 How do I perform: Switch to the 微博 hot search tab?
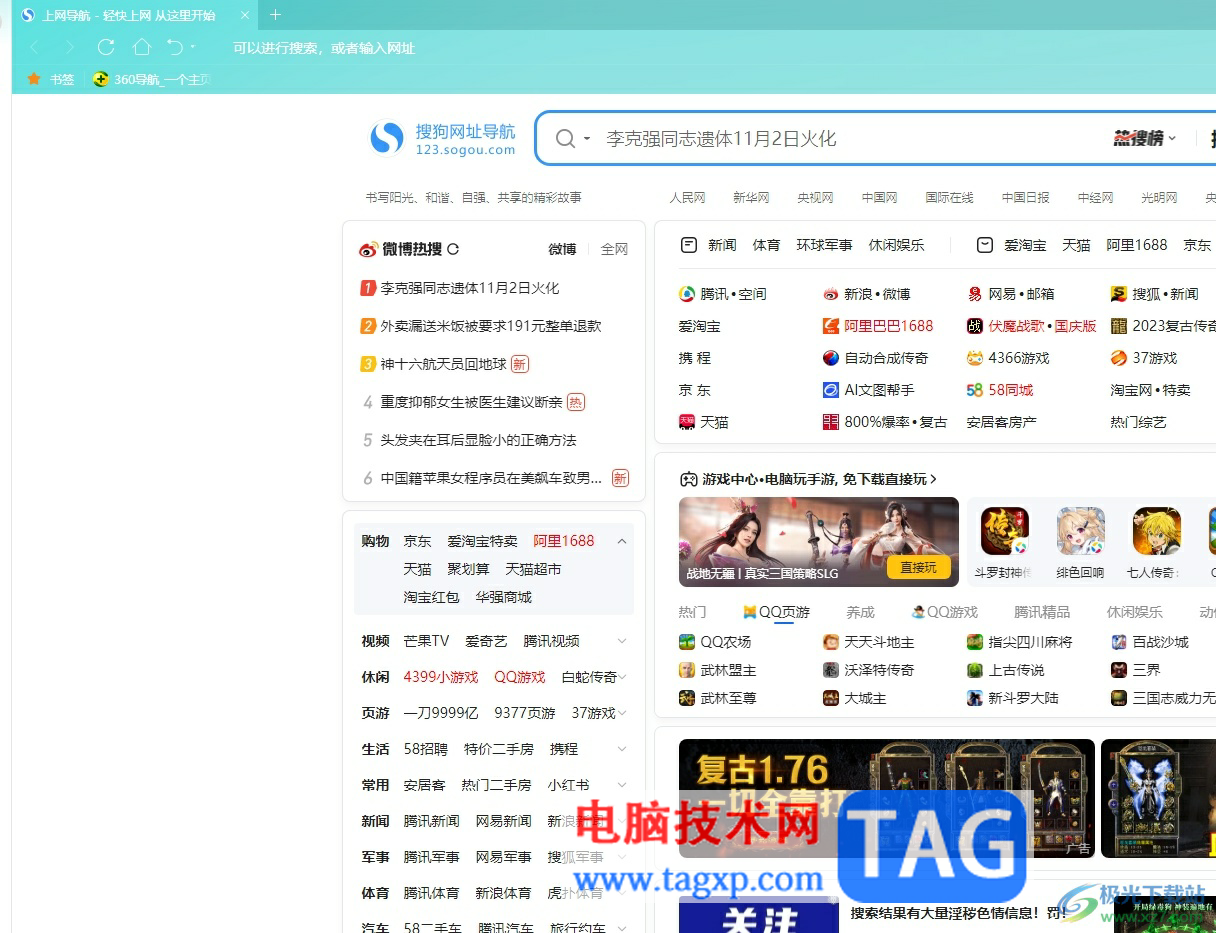562,249
